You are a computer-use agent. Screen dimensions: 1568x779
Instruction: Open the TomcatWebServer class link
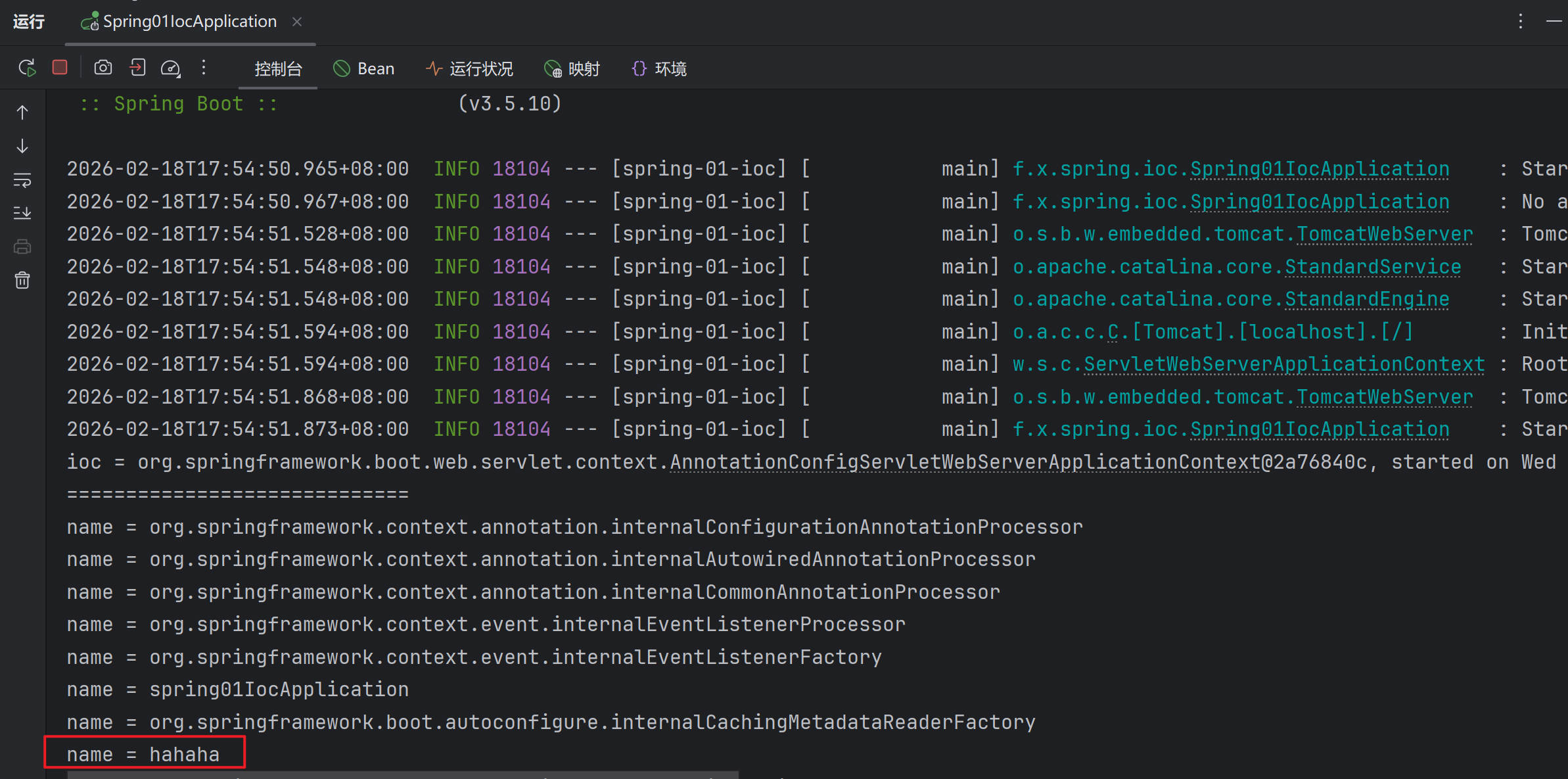pos(1384,234)
